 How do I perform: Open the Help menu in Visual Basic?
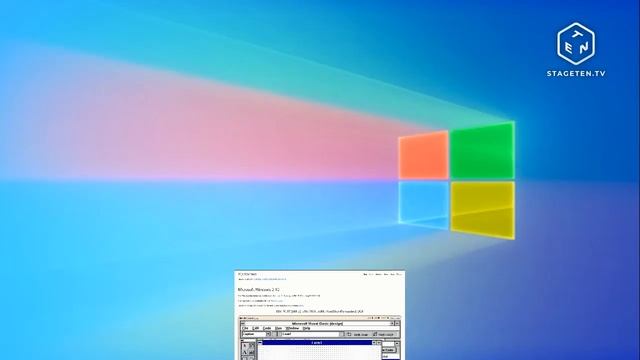click(307, 328)
